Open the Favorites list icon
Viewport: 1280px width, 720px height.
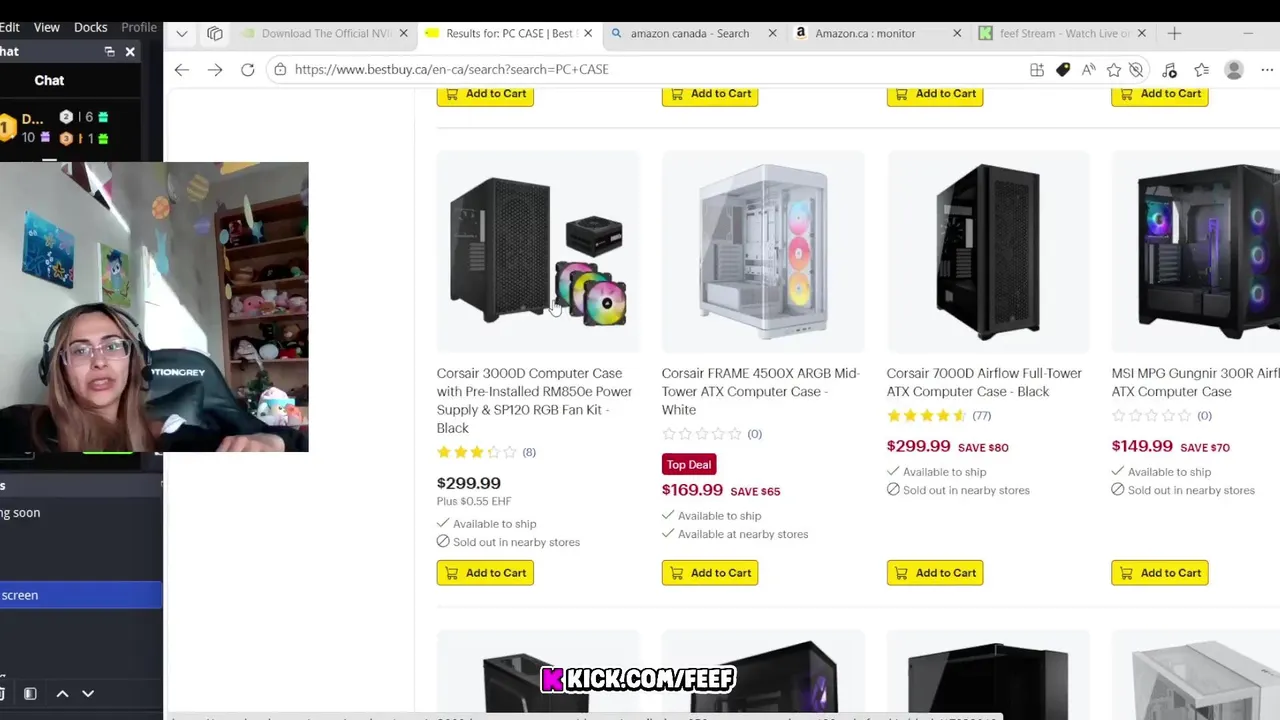click(x=1201, y=69)
